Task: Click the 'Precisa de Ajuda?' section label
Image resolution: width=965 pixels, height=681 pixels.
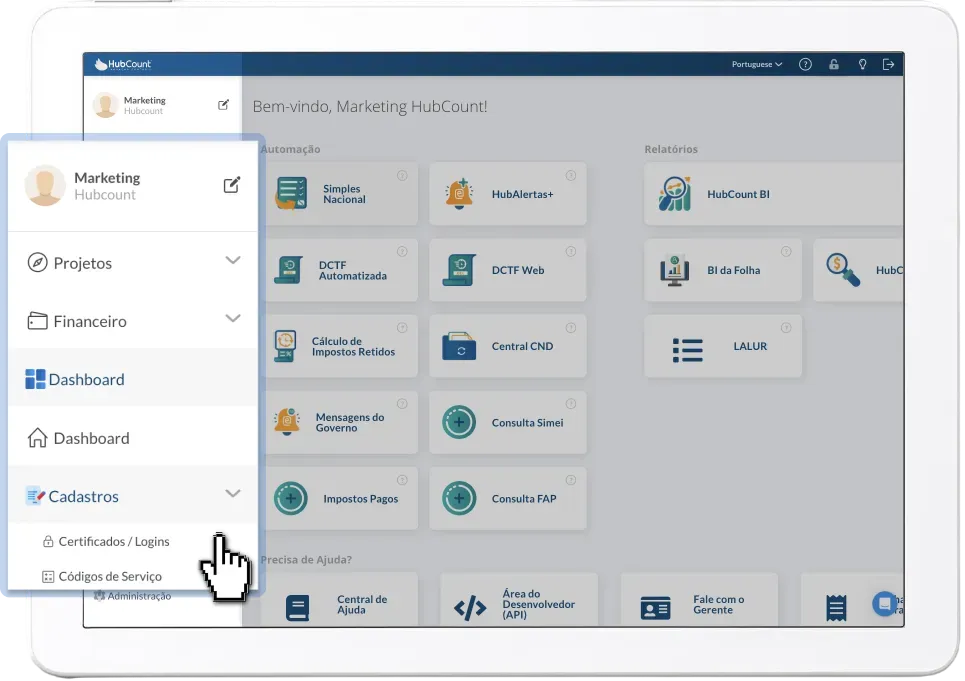Action: (306, 559)
